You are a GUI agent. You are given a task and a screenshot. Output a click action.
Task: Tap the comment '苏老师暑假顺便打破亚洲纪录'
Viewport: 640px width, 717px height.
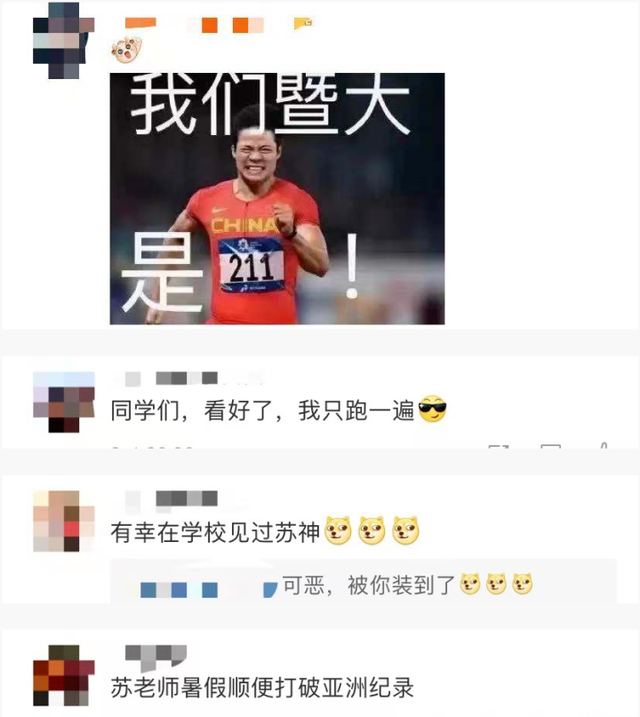pyautogui.click(x=262, y=688)
